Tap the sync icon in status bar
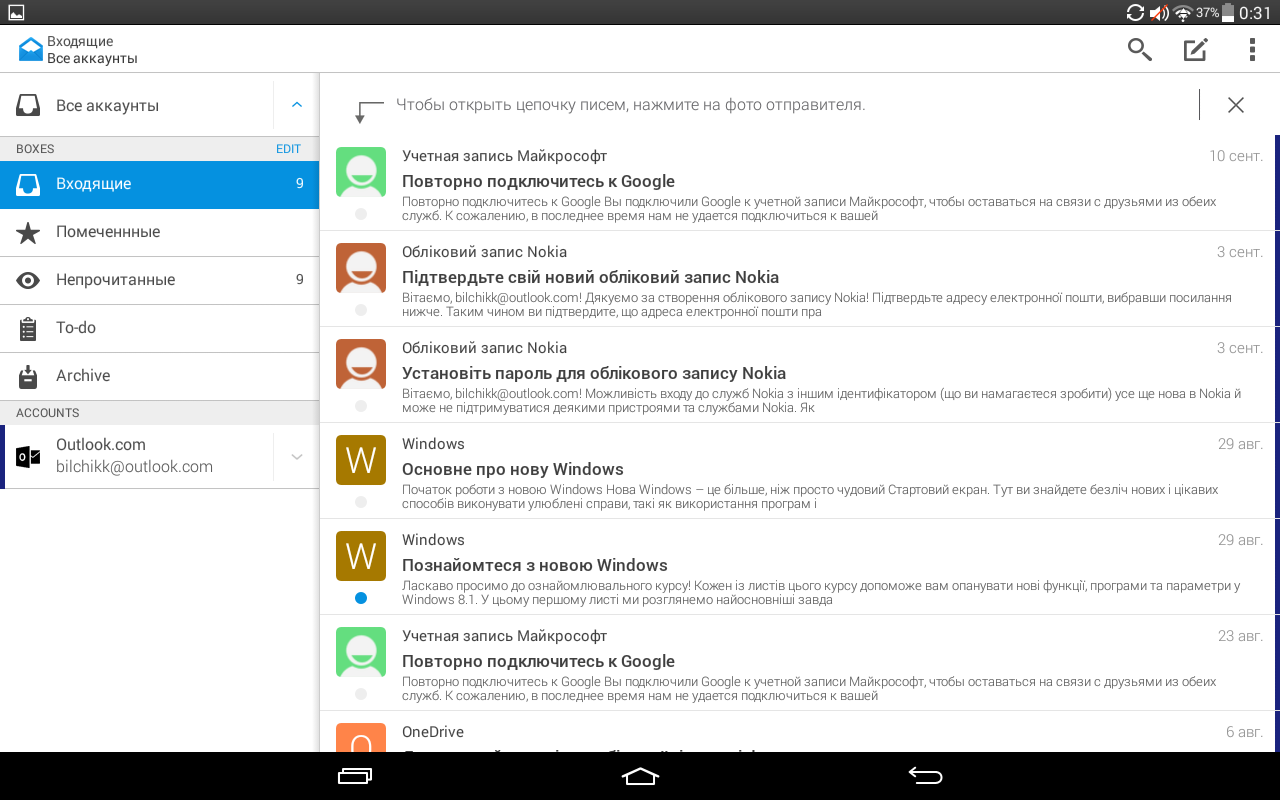Screen dimensions: 1280x800 pos(1135,13)
